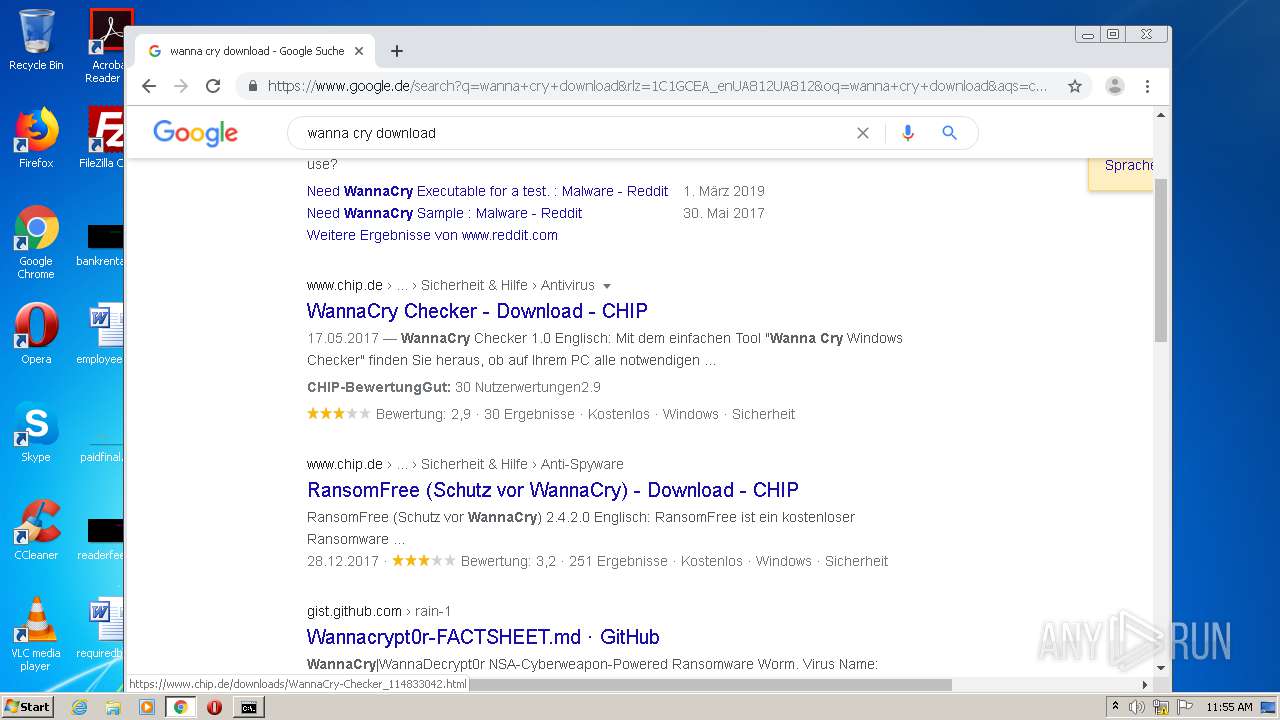Expand dropdown arrow beside chip.de Antivirus breadcrumb
The width and height of the screenshot is (1280, 720).
[x=607, y=286]
